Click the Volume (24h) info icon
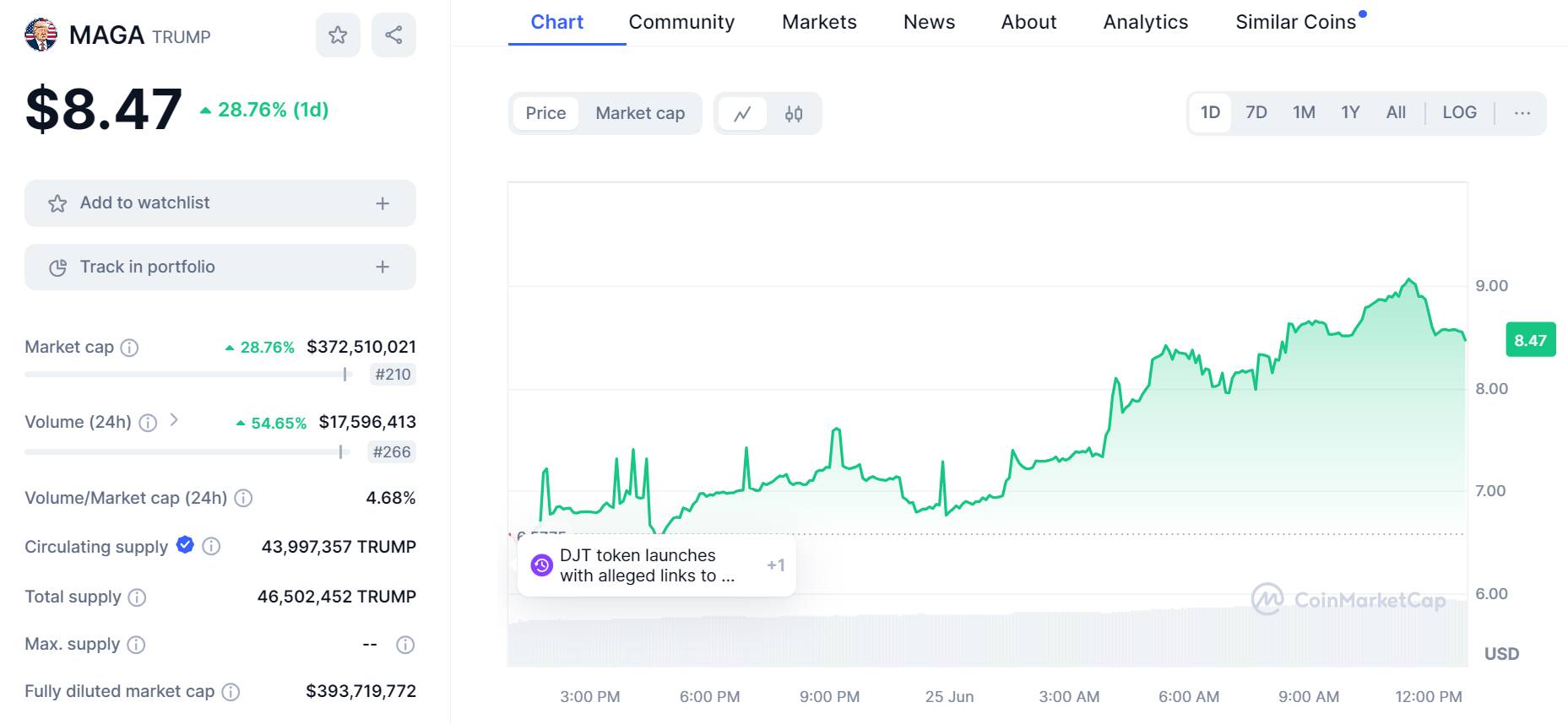 point(148,423)
